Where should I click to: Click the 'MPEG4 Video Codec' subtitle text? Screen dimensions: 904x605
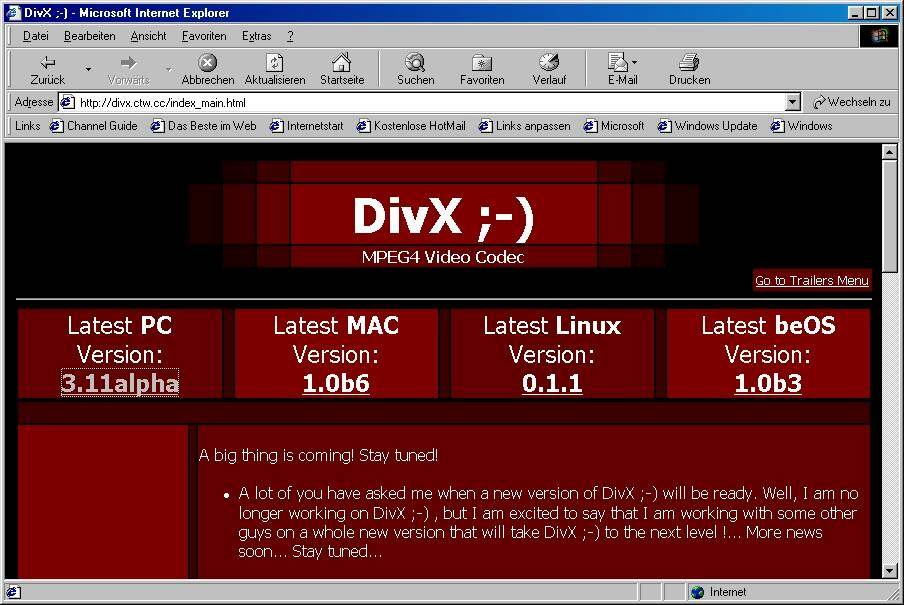point(443,257)
